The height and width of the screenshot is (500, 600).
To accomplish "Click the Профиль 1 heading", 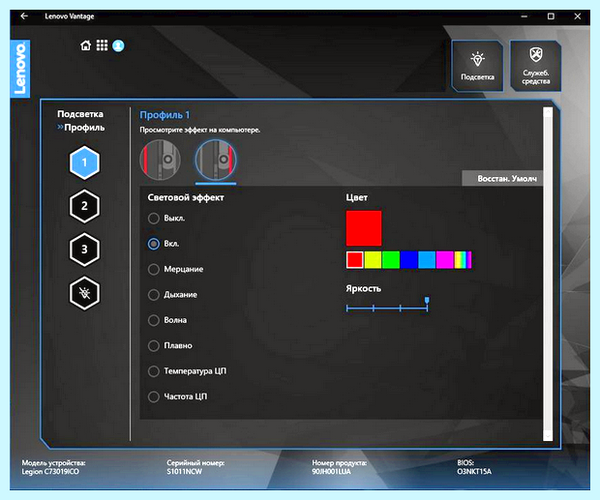I will click(x=165, y=115).
